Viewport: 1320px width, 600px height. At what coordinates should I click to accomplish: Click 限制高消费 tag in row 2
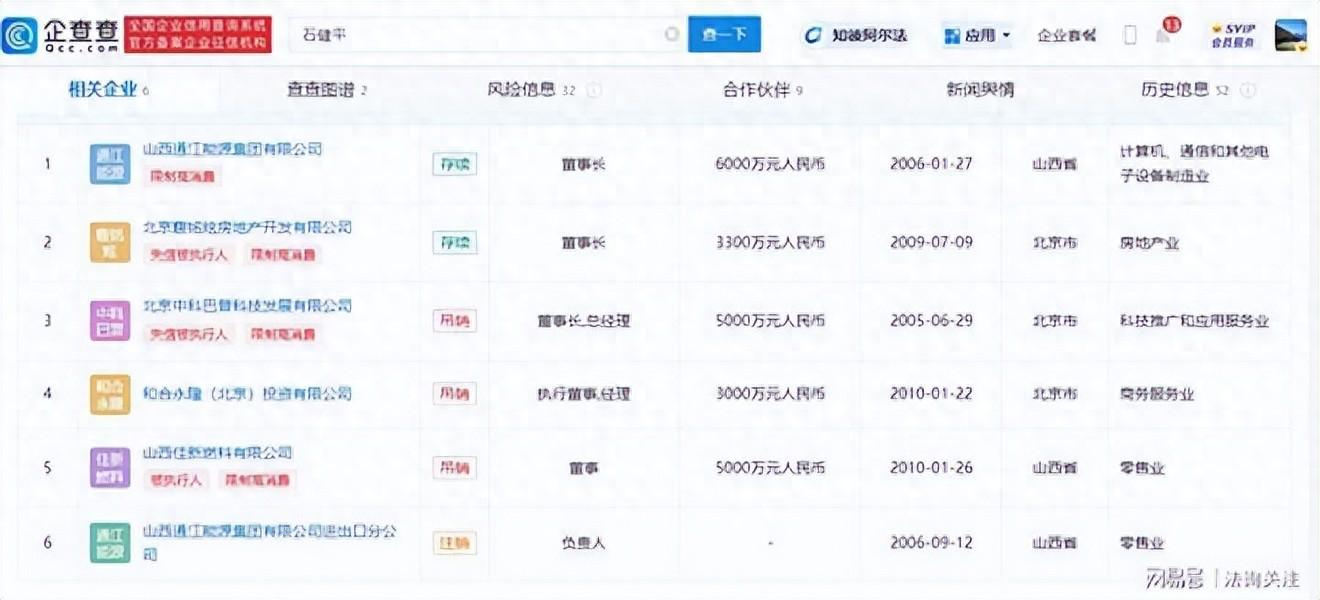pos(281,255)
